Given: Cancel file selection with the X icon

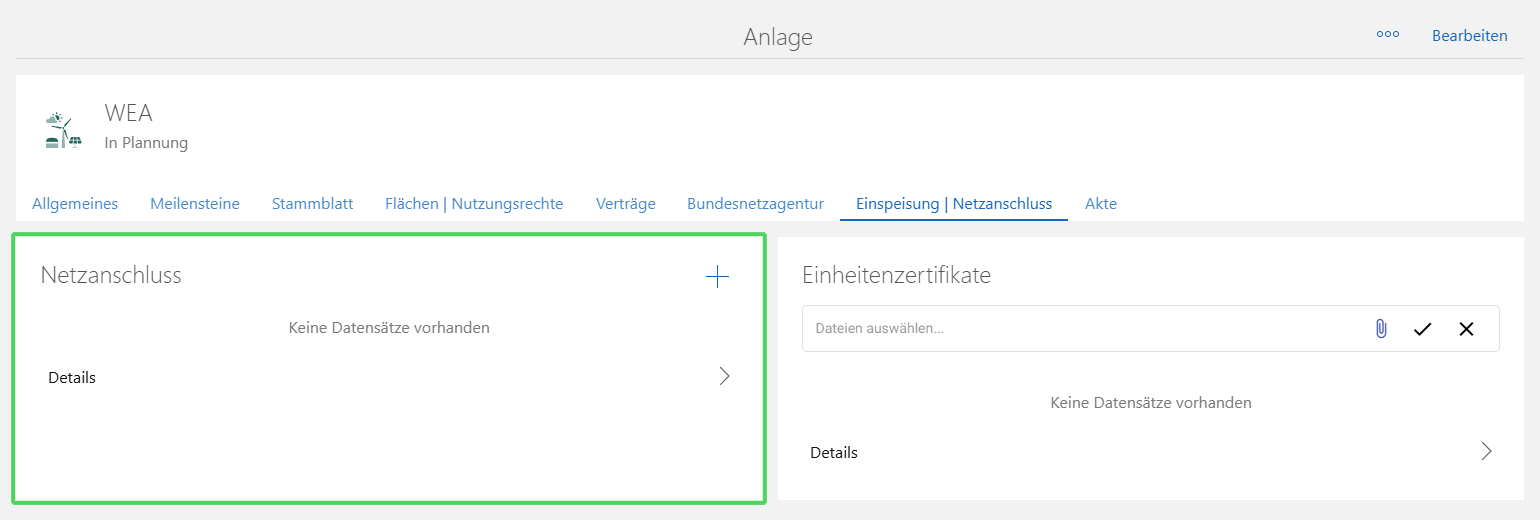Looking at the screenshot, I should 1466,328.
